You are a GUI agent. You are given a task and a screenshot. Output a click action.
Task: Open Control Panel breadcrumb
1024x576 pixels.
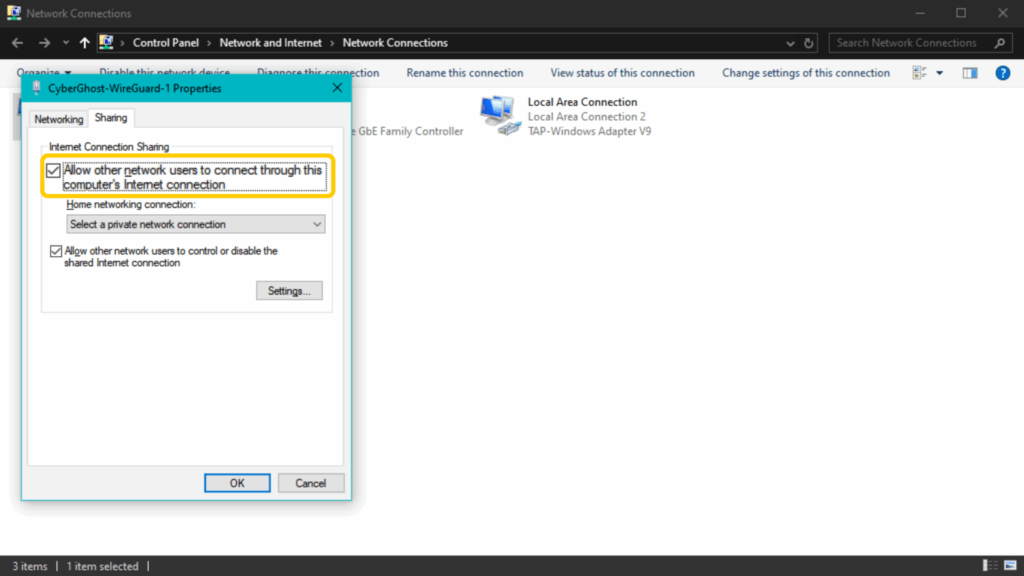tap(166, 43)
